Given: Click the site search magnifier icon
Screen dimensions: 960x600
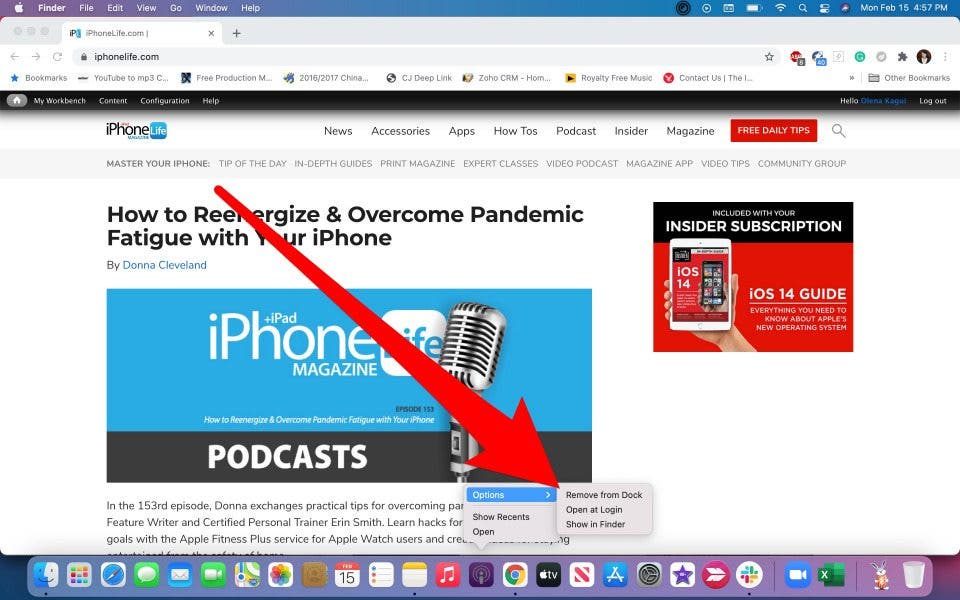Looking at the screenshot, I should (838, 131).
